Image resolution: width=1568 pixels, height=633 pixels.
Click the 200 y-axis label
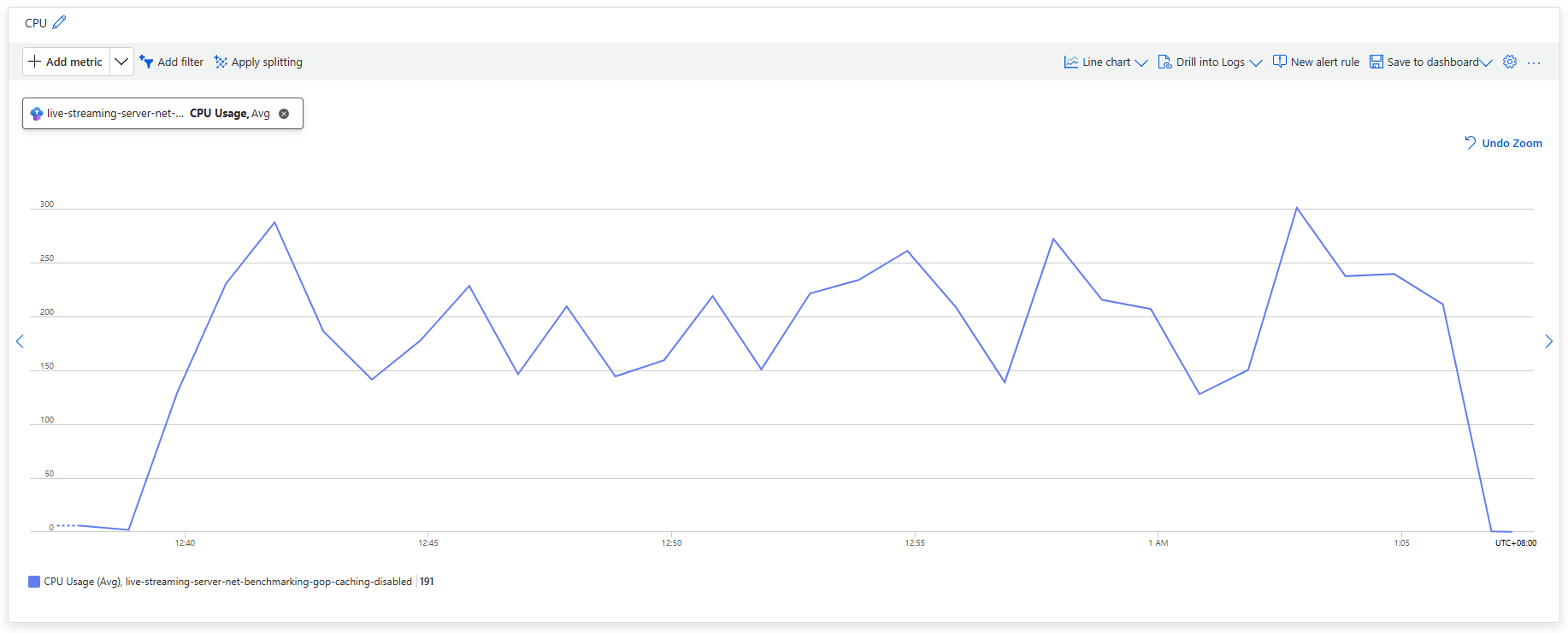point(47,312)
